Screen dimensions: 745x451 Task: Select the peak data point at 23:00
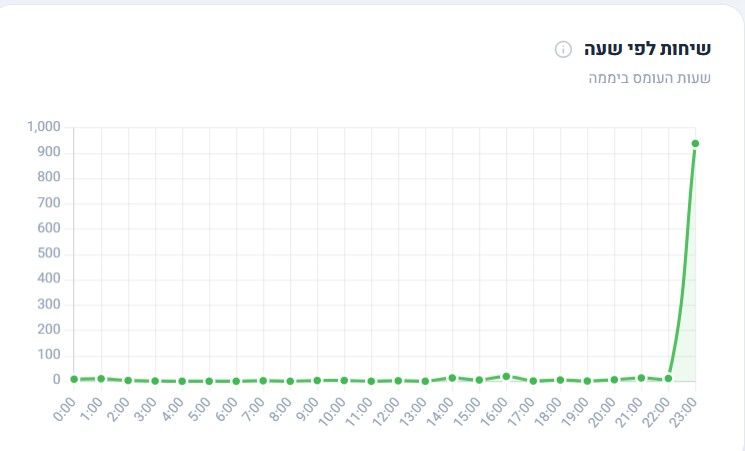pyautogui.click(x=695, y=144)
